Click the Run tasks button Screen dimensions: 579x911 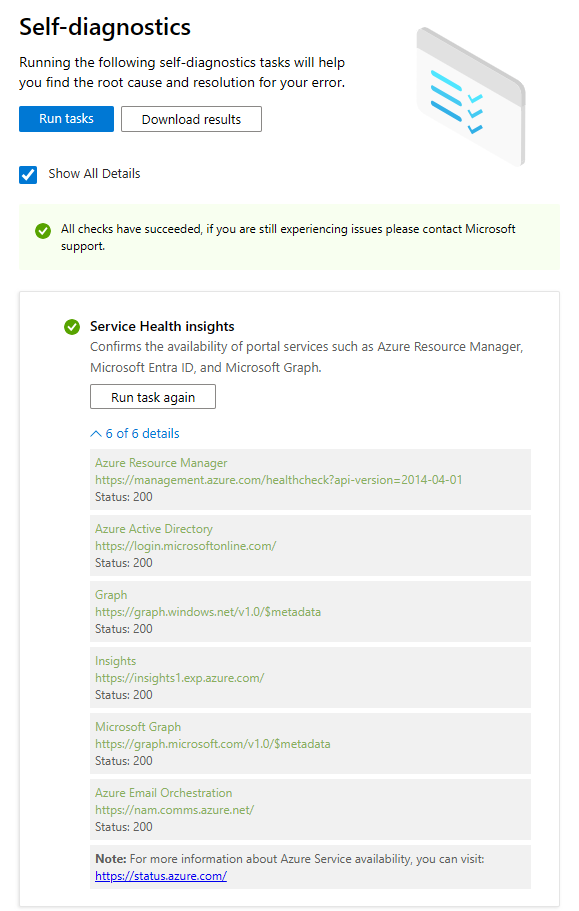click(x=66, y=119)
